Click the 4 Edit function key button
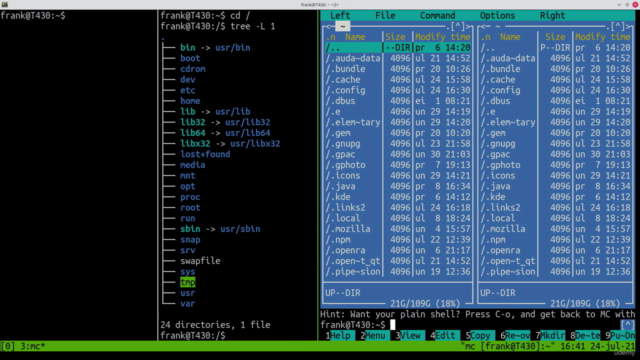 tap(445, 336)
